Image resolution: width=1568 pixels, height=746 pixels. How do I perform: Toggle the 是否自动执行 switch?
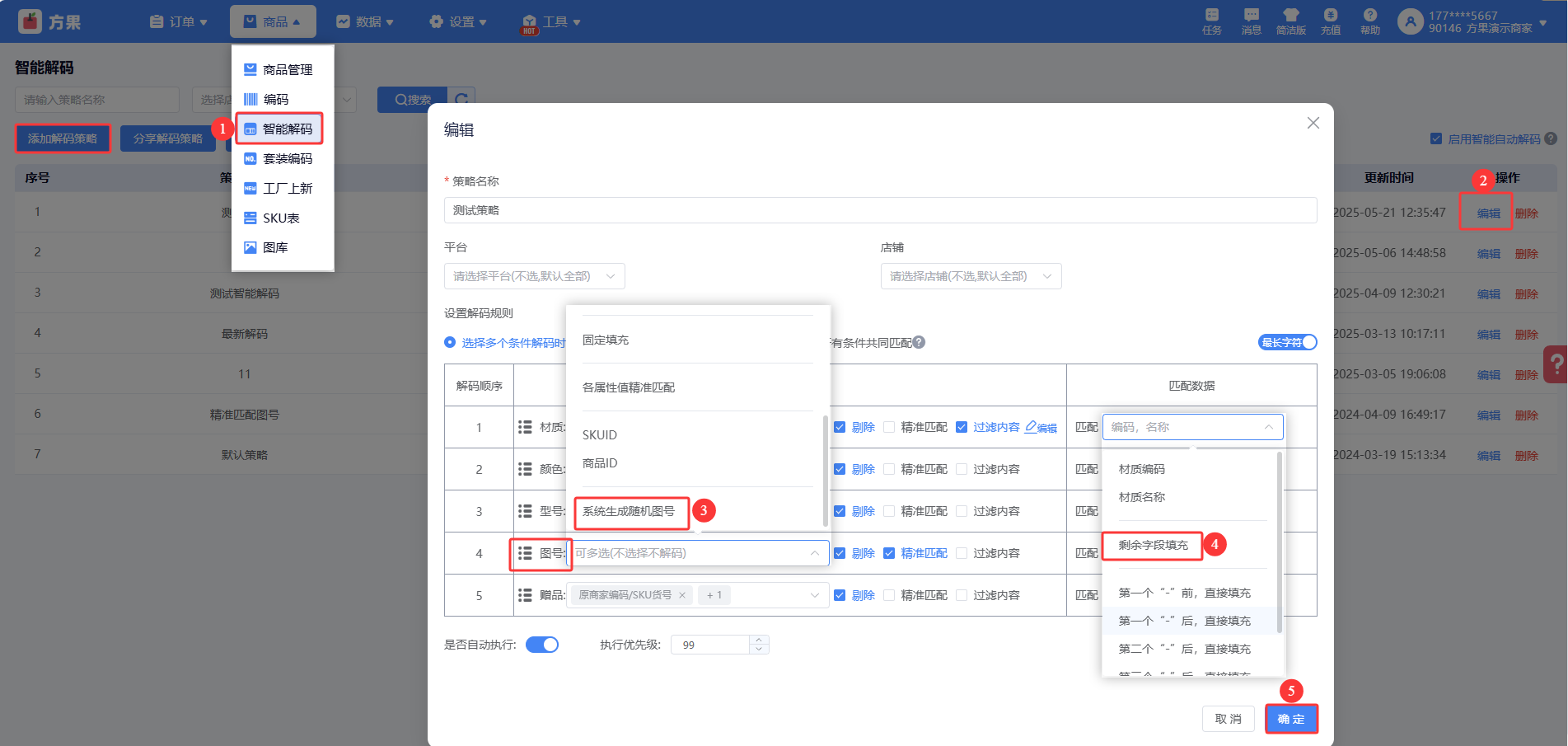coord(542,645)
